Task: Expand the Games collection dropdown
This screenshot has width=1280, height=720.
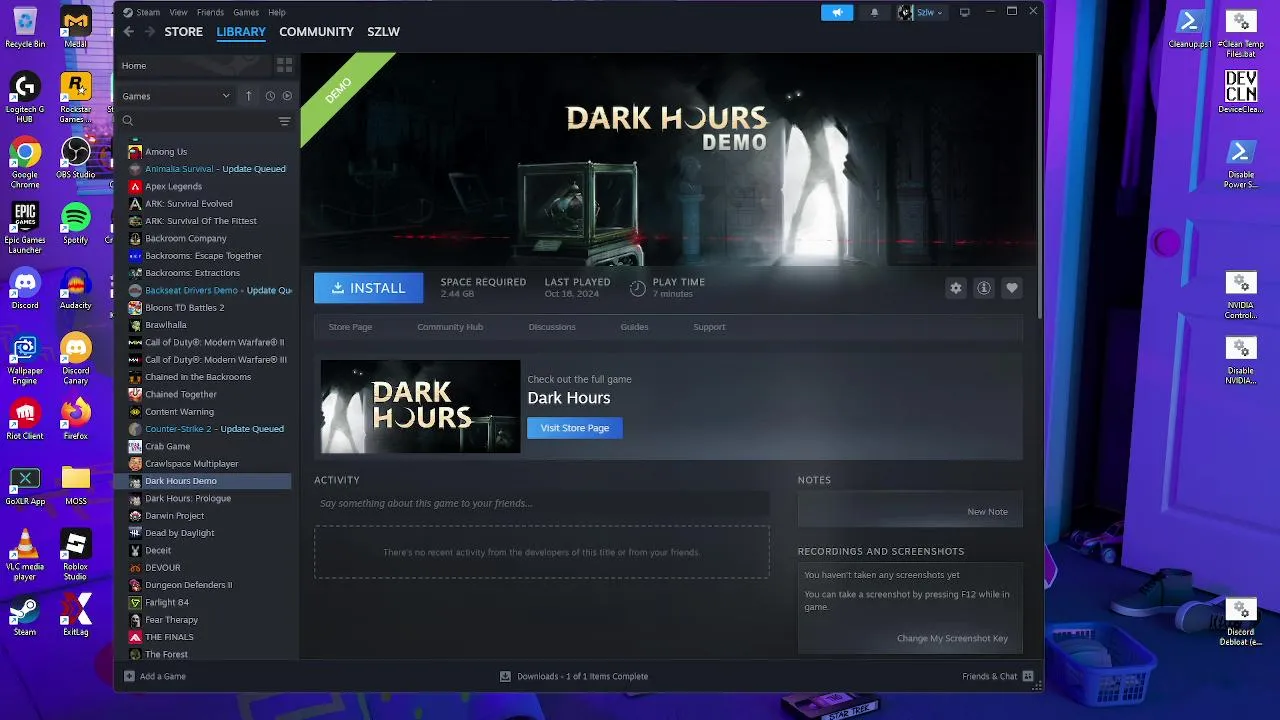Action: [x=176, y=96]
